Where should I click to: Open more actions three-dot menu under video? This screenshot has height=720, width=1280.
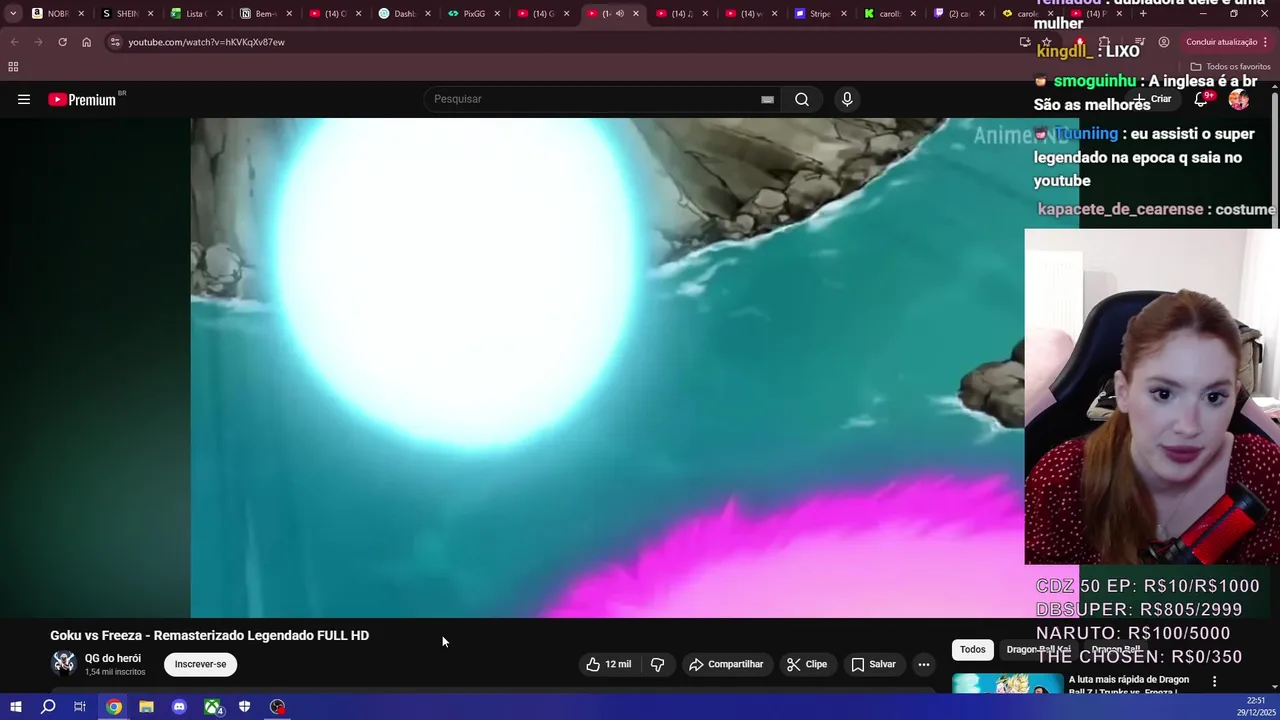pyautogui.click(x=924, y=664)
